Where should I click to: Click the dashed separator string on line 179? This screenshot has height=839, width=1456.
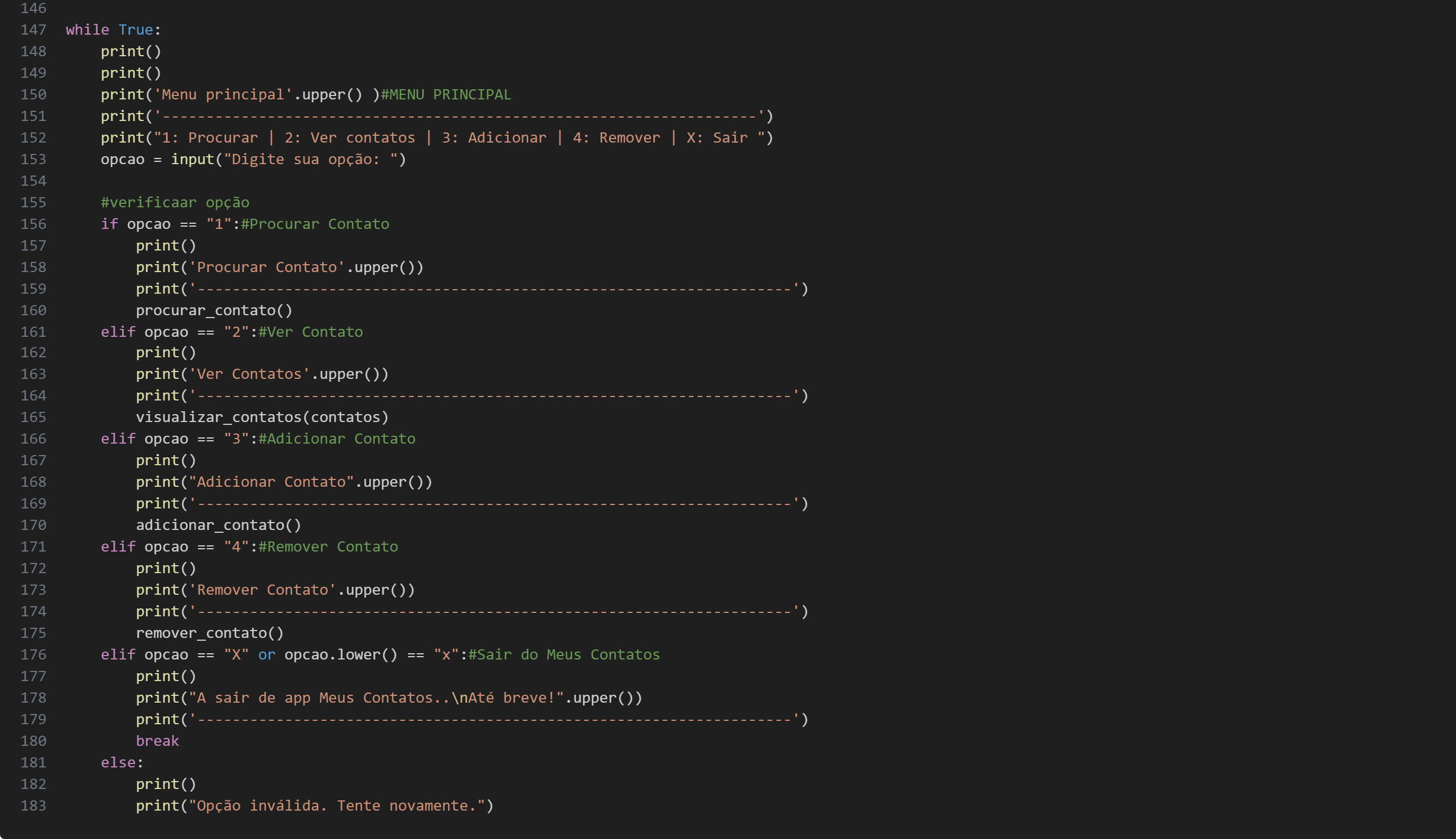point(494,720)
